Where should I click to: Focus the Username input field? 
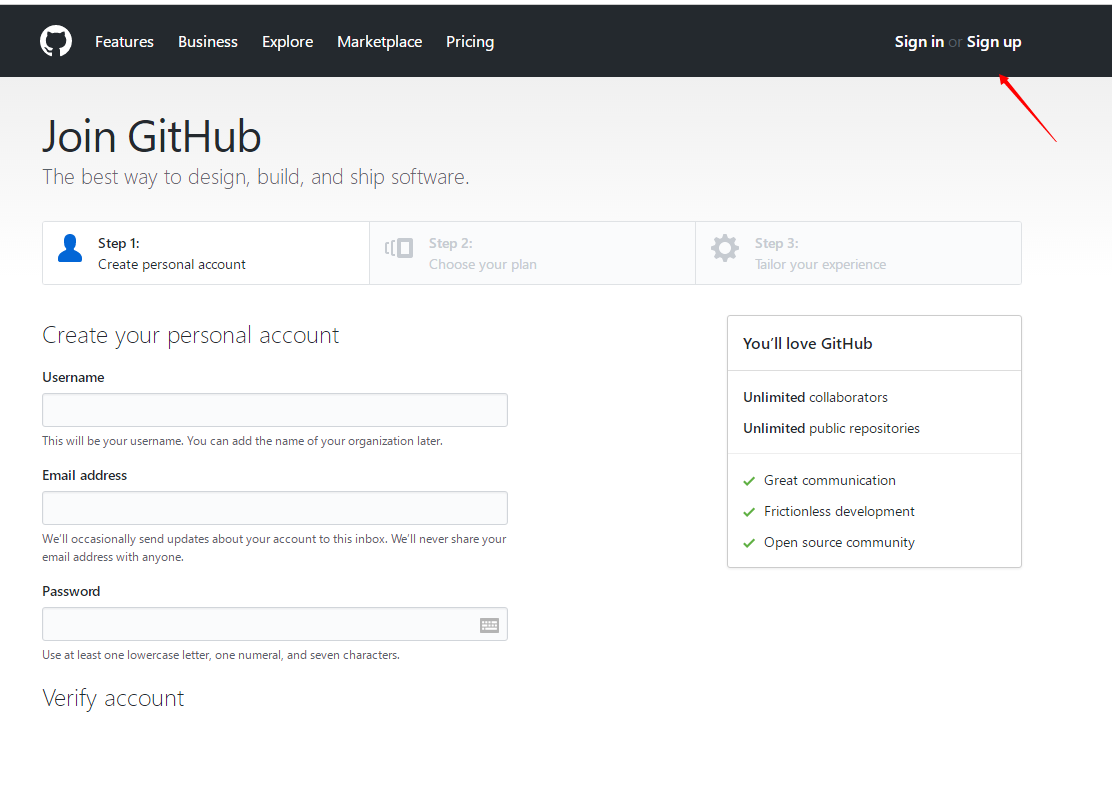pyautogui.click(x=275, y=410)
